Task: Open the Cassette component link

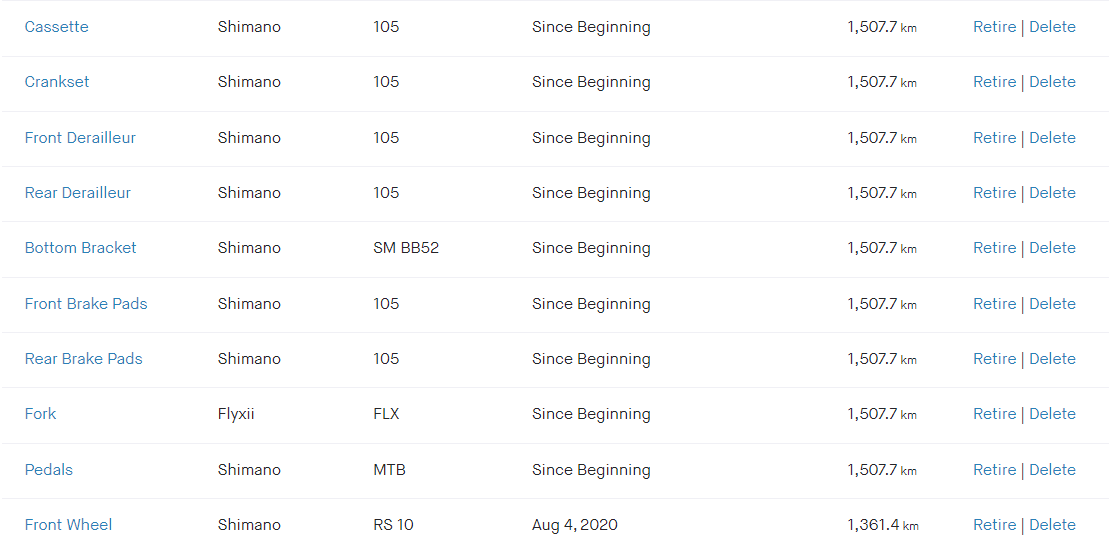Action: [x=57, y=27]
